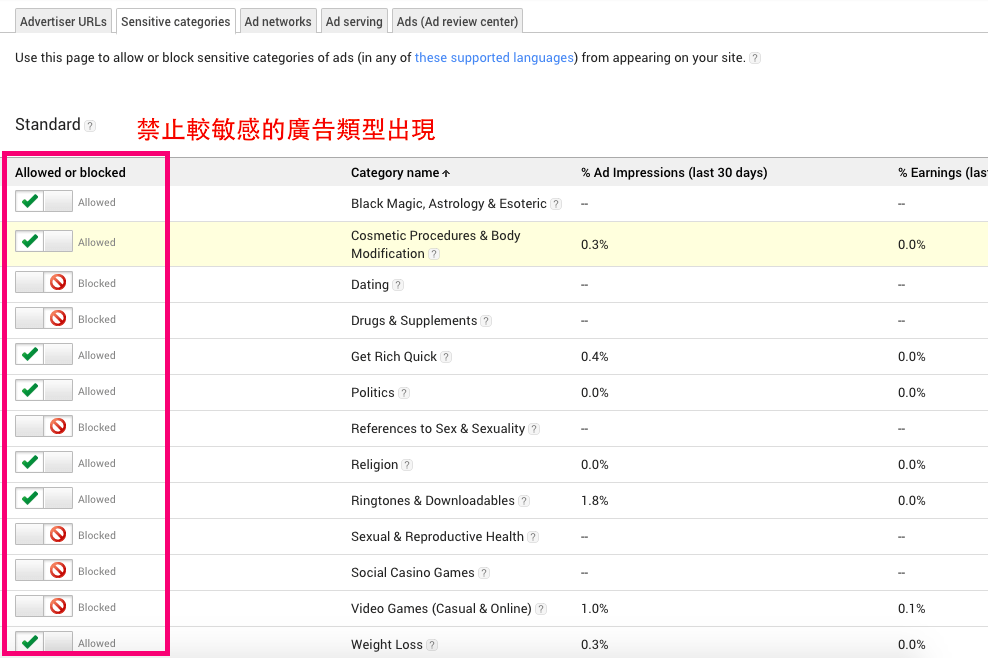Click the help icon beside Religion
Viewport: 988px width, 658px height.
point(407,465)
